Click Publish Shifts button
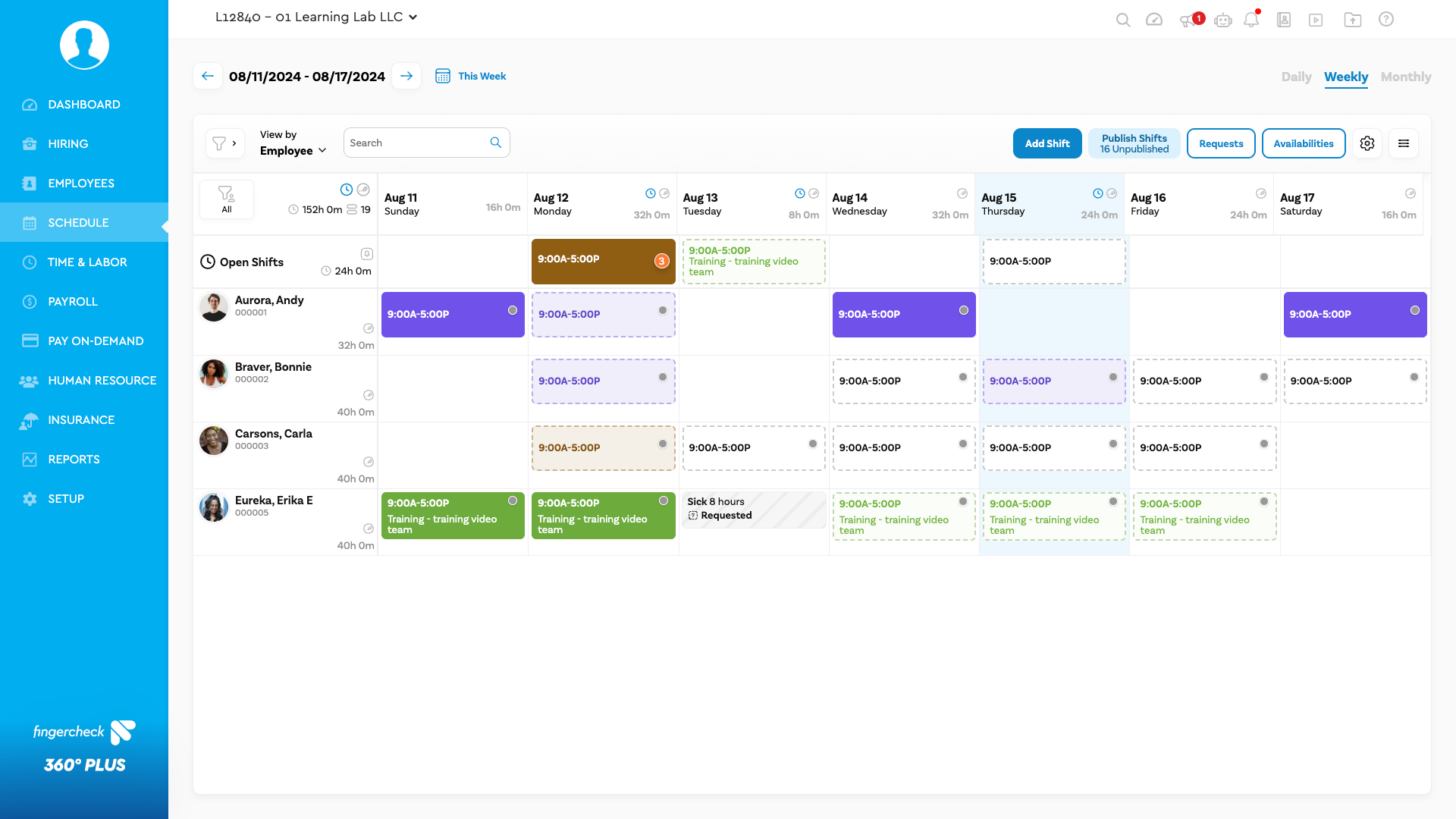Image resolution: width=1456 pixels, height=819 pixels. (x=1134, y=143)
